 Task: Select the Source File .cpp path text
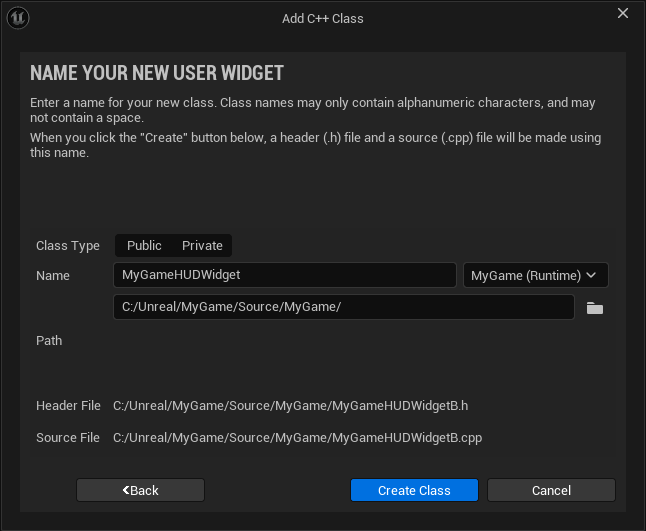pos(298,438)
